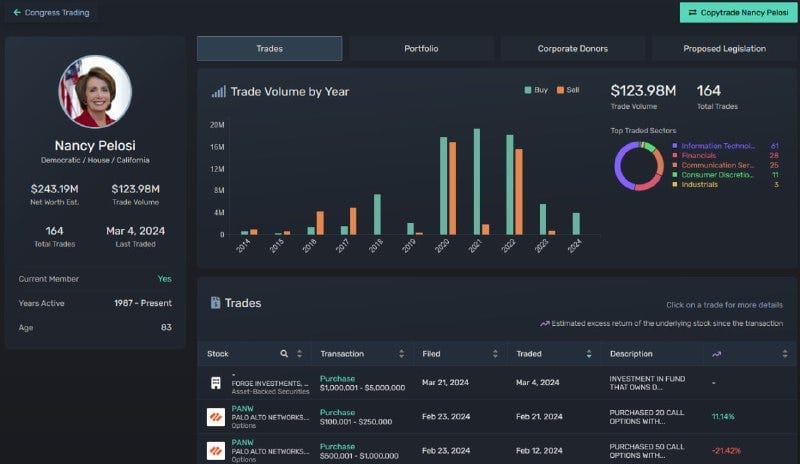Sort trades by Filed date arrows

[x=495, y=354]
